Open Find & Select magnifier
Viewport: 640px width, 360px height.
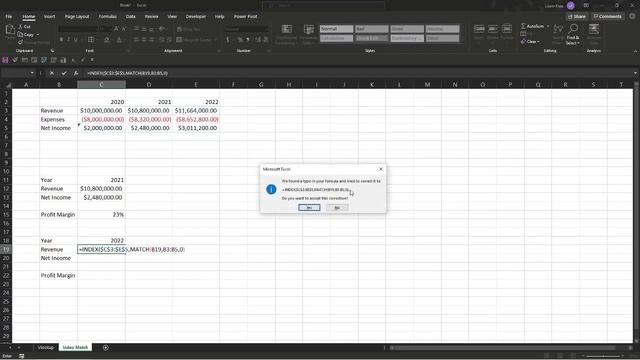click(573, 33)
